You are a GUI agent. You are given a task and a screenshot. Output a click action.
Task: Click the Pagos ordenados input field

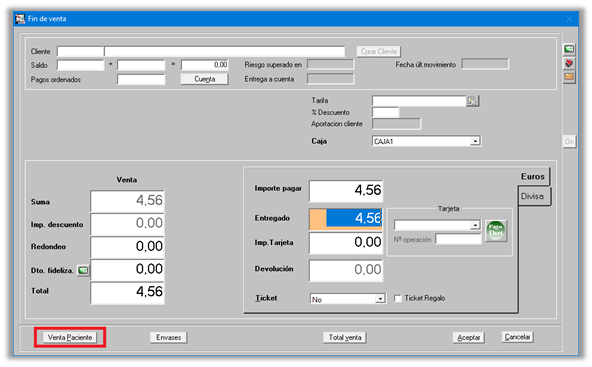coord(141,79)
